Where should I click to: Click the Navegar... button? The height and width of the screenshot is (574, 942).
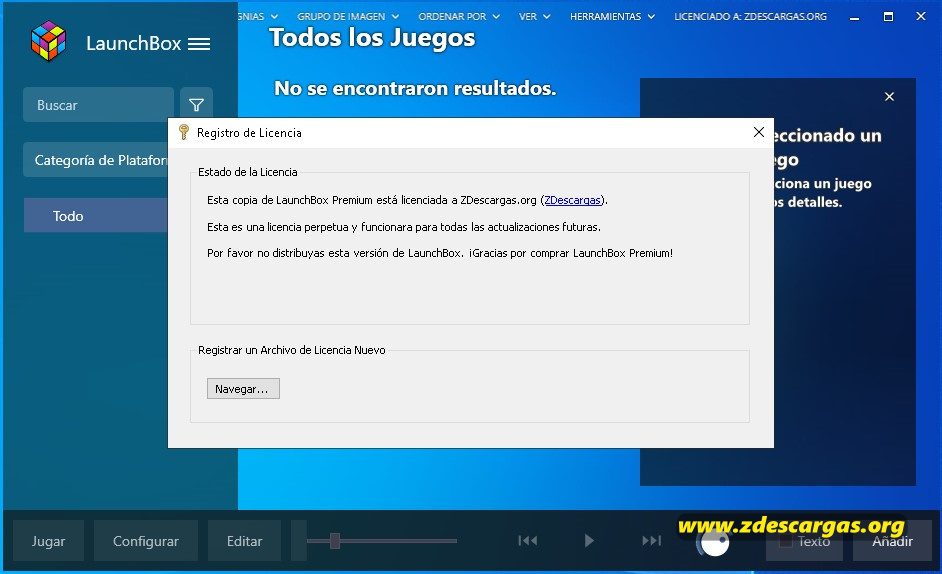tap(243, 389)
